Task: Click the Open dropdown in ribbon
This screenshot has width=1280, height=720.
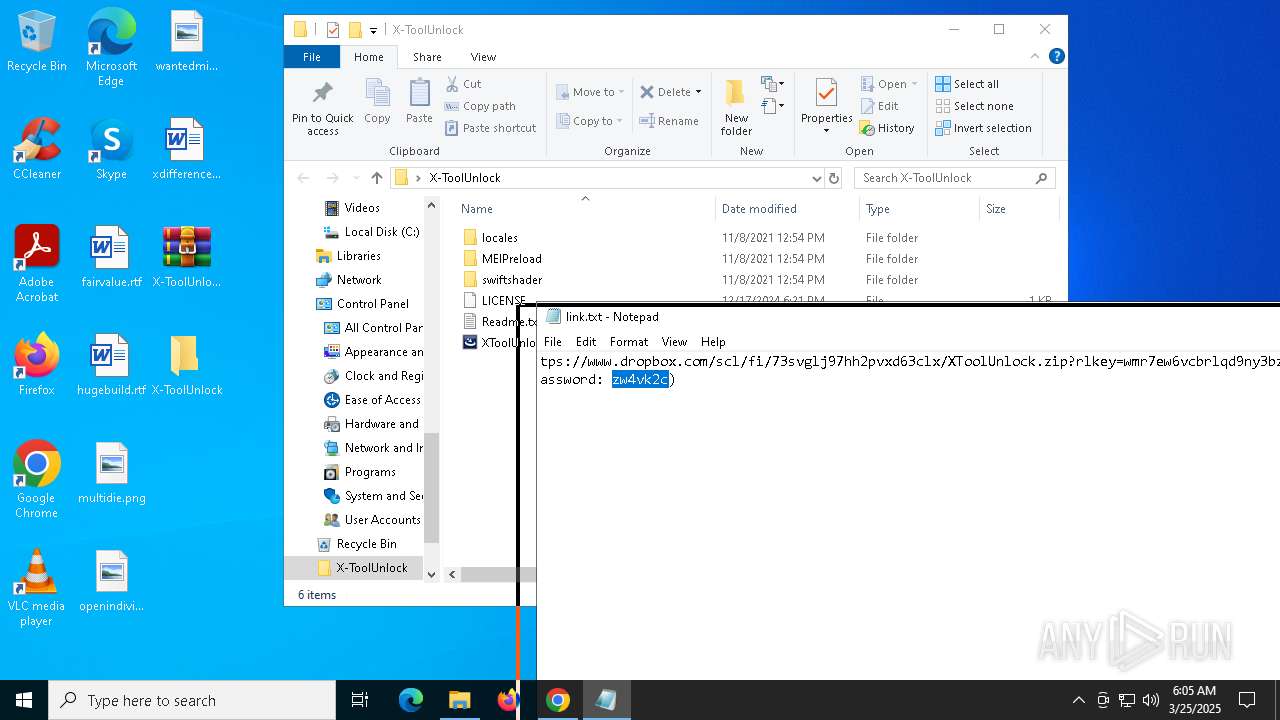Action: click(888, 84)
